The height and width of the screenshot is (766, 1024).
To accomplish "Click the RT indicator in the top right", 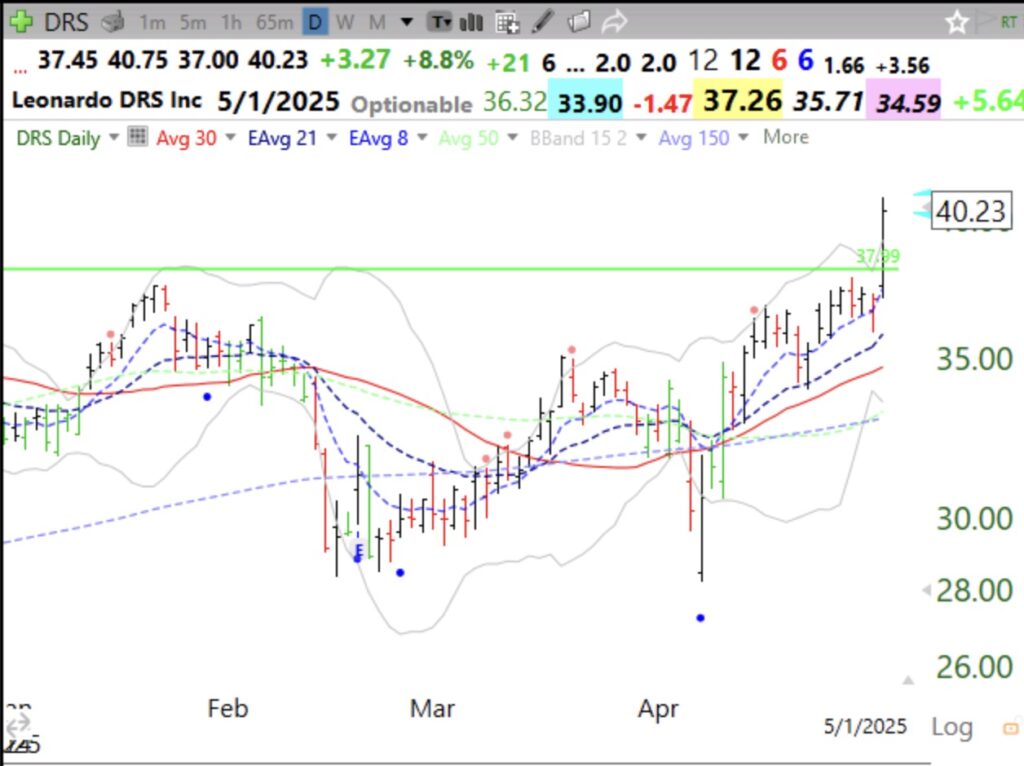I will coord(1012,20).
